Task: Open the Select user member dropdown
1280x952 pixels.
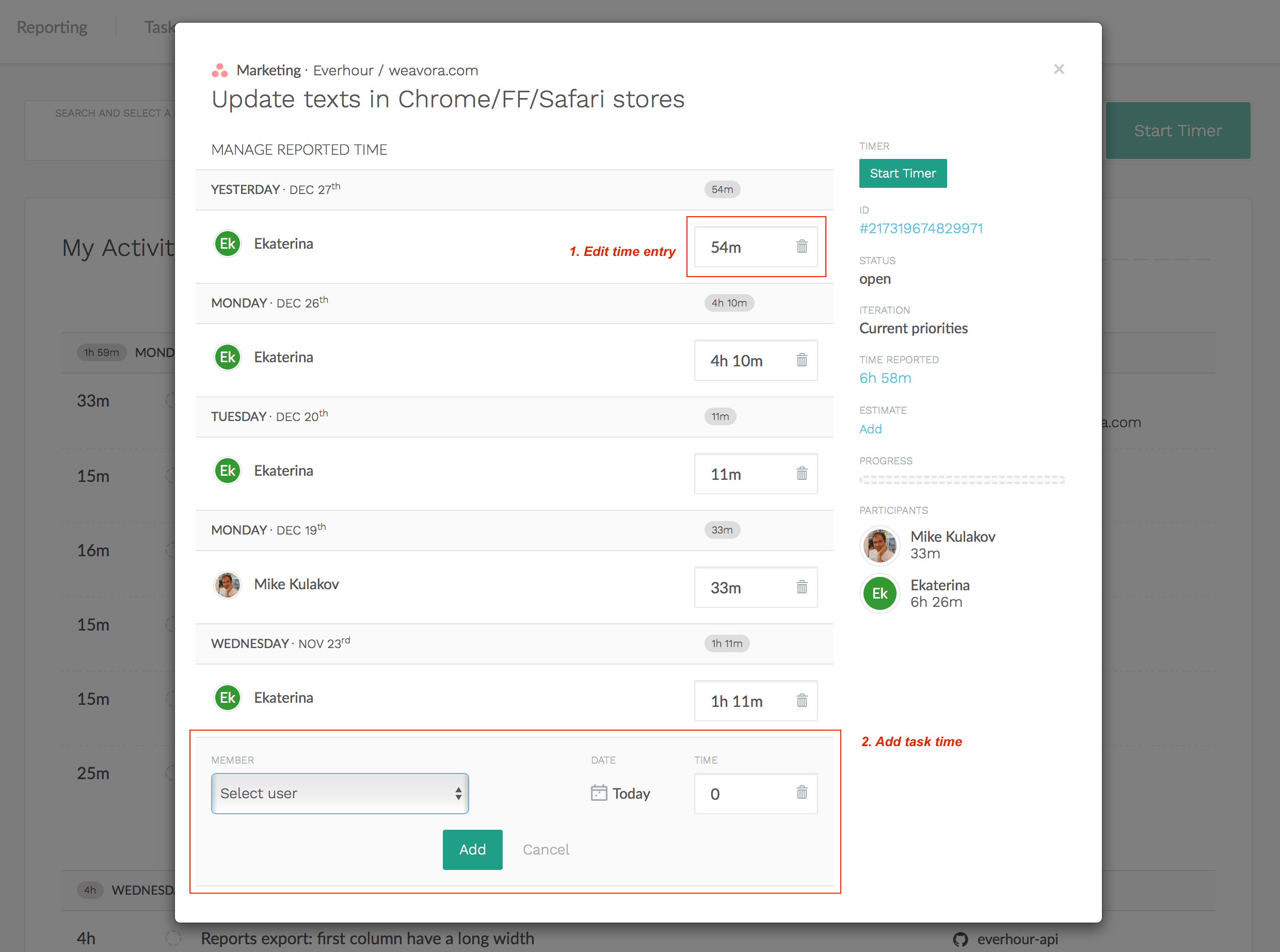Action: coord(340,794)
